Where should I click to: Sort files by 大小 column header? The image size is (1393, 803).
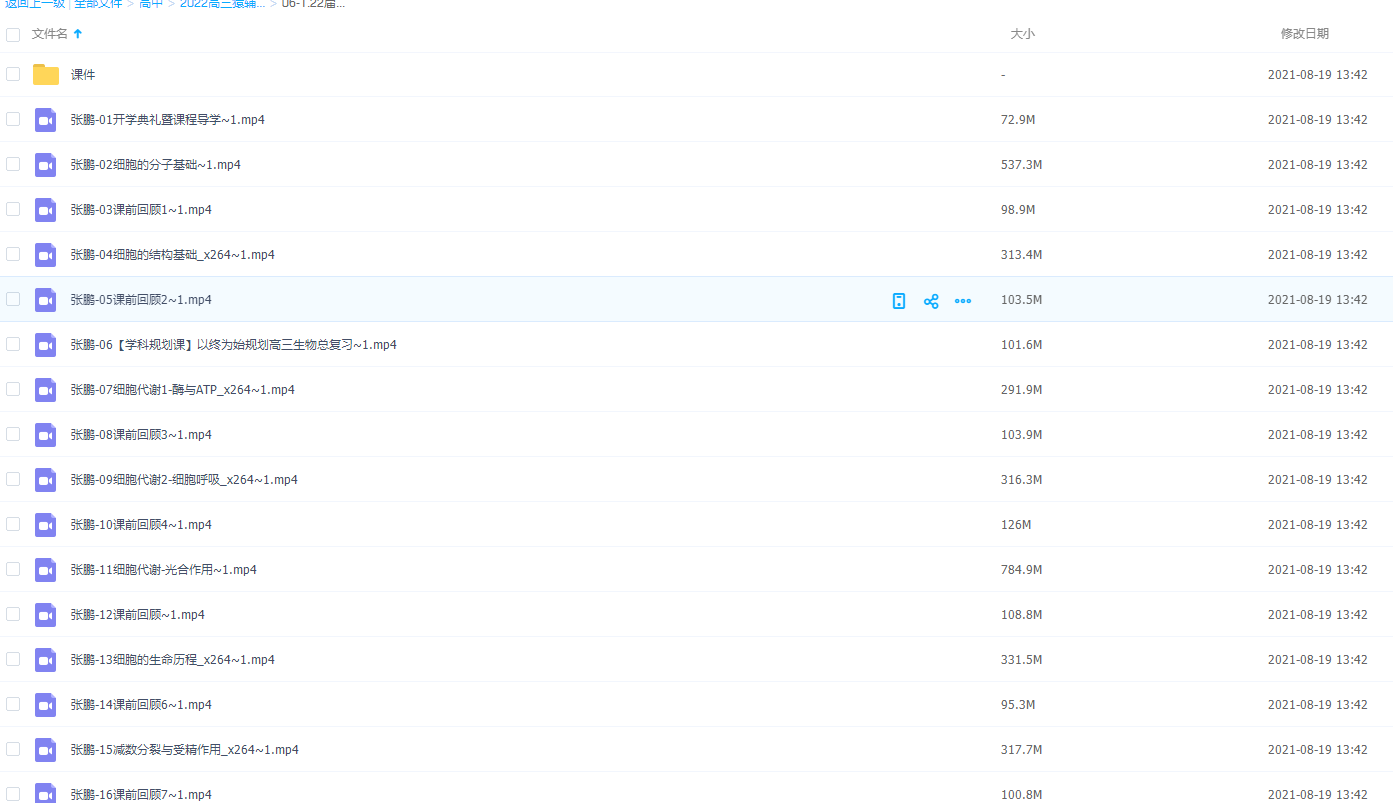[1022, 34]
